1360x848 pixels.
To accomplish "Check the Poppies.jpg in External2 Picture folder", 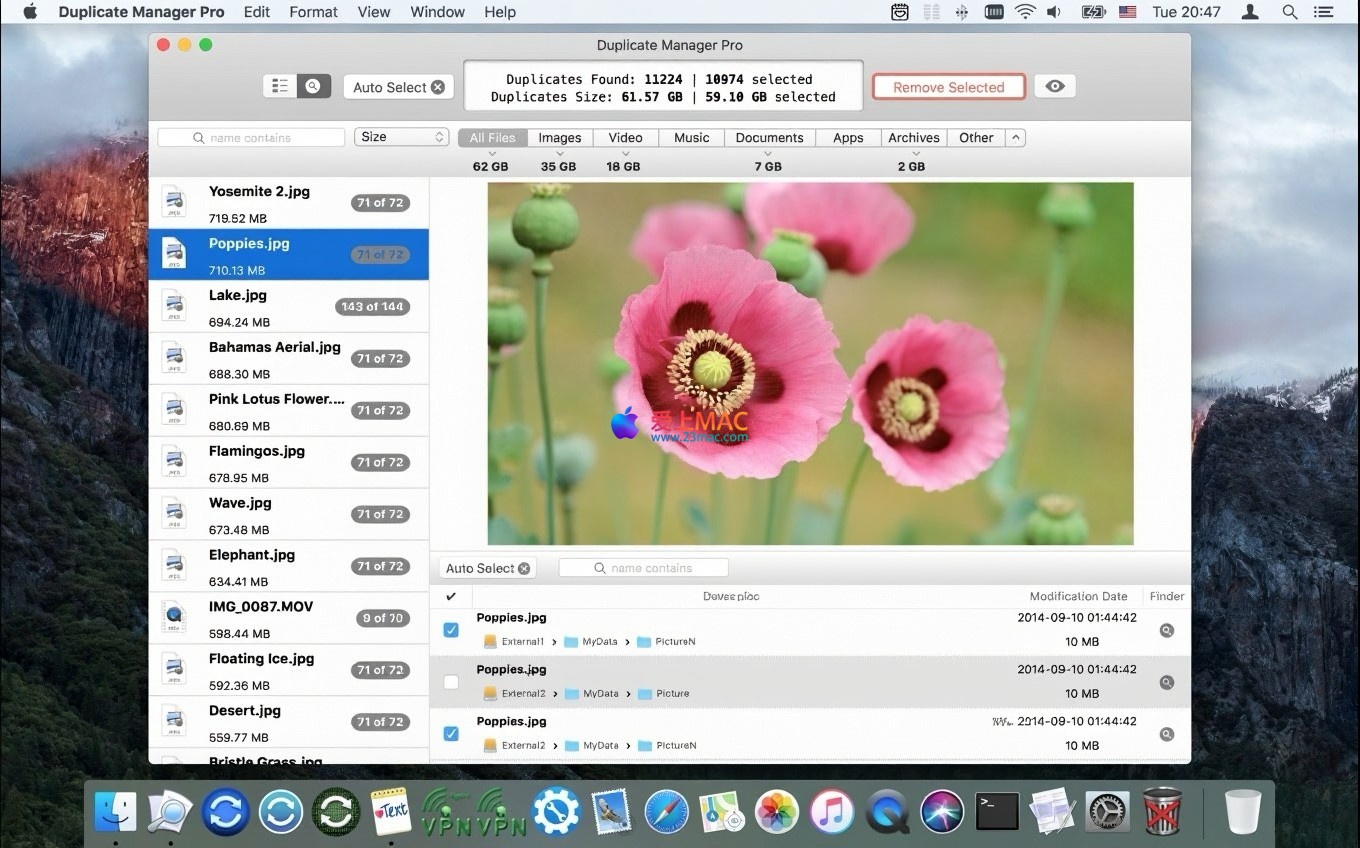I will pos(451,682).
